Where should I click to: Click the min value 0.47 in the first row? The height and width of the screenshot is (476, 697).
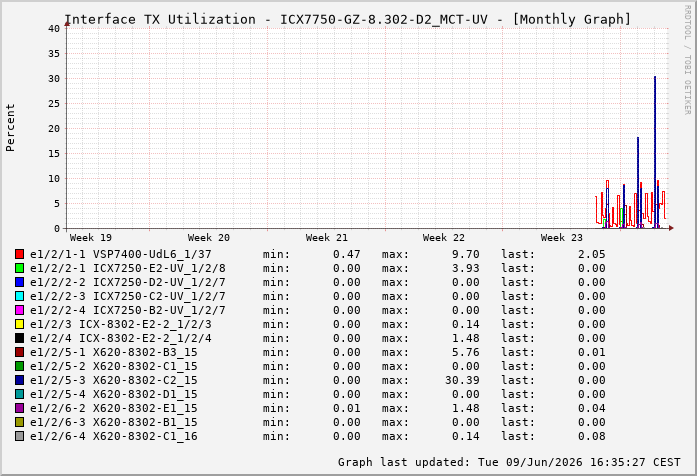[347, 254]
